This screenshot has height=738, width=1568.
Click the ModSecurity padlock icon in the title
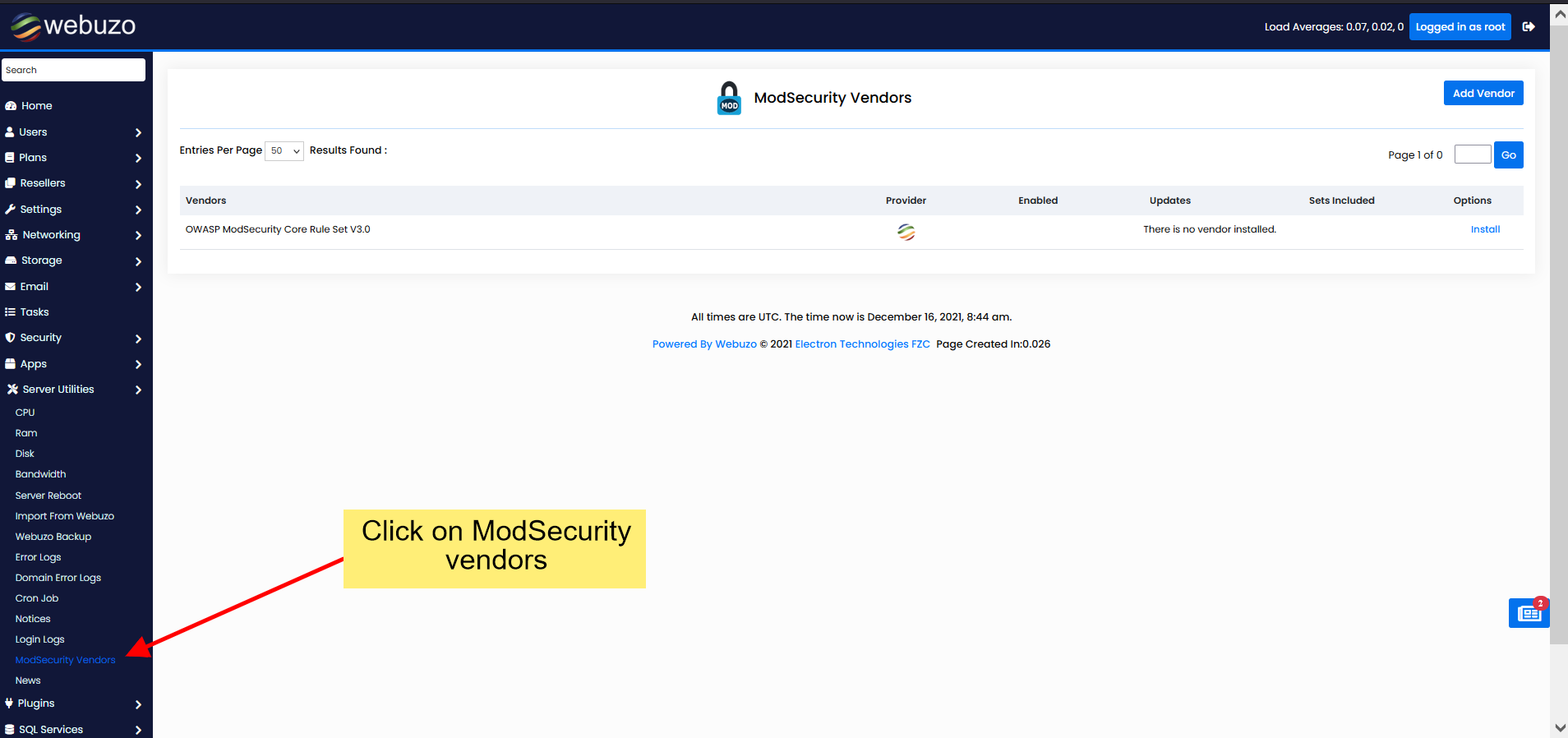click(x=729, y=98)
